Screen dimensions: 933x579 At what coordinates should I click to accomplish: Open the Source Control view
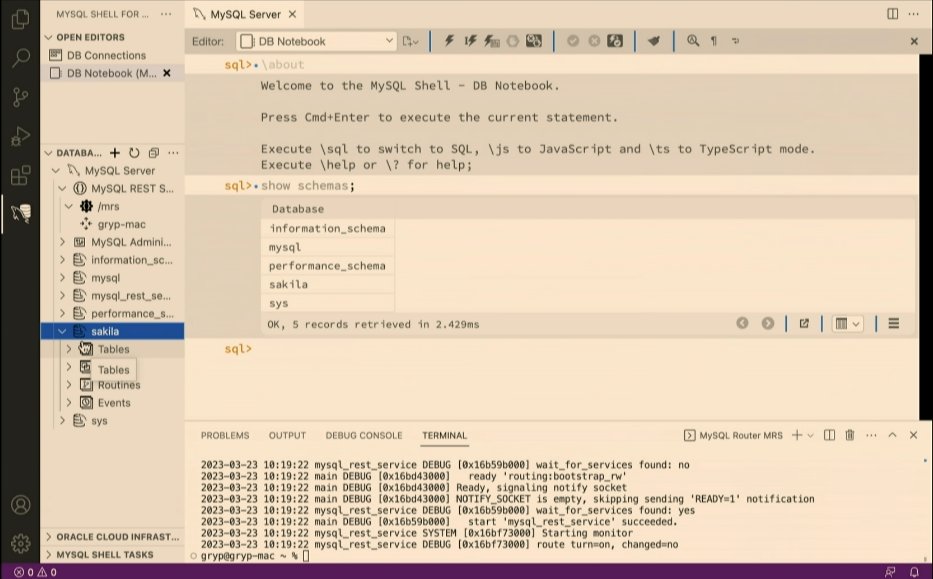(20, 96)
